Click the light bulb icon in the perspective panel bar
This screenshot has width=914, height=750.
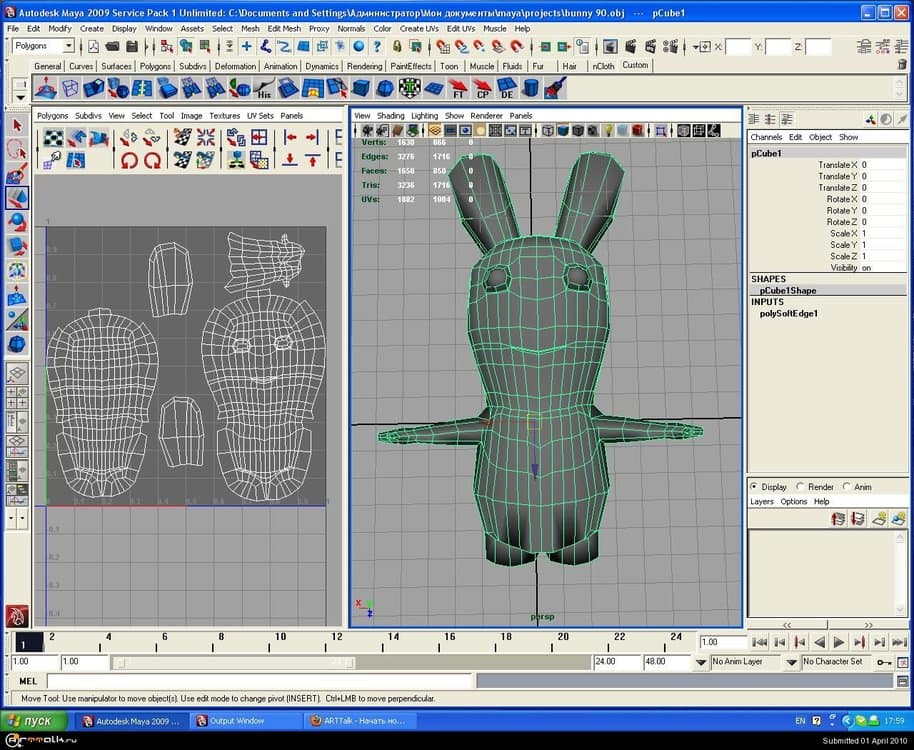click(608, 129)
